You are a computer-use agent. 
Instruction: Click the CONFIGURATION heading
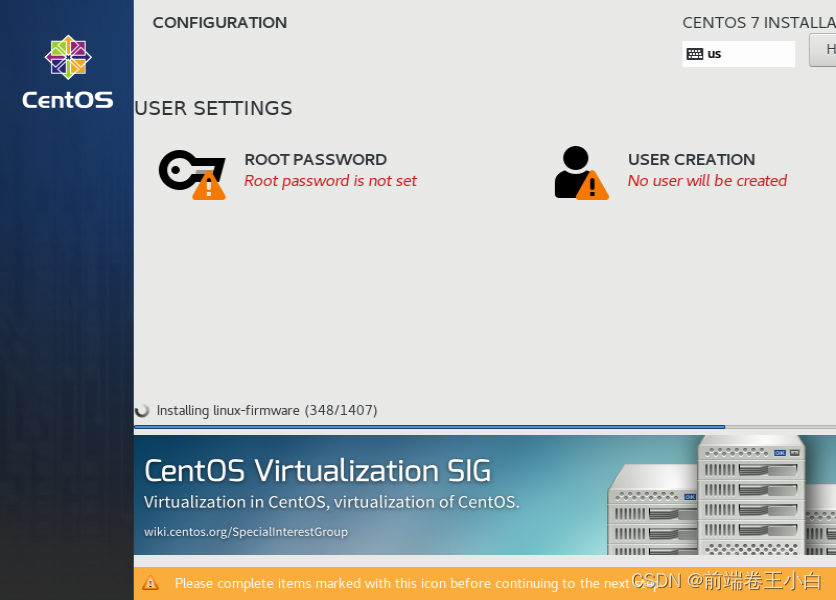(219, 22)
